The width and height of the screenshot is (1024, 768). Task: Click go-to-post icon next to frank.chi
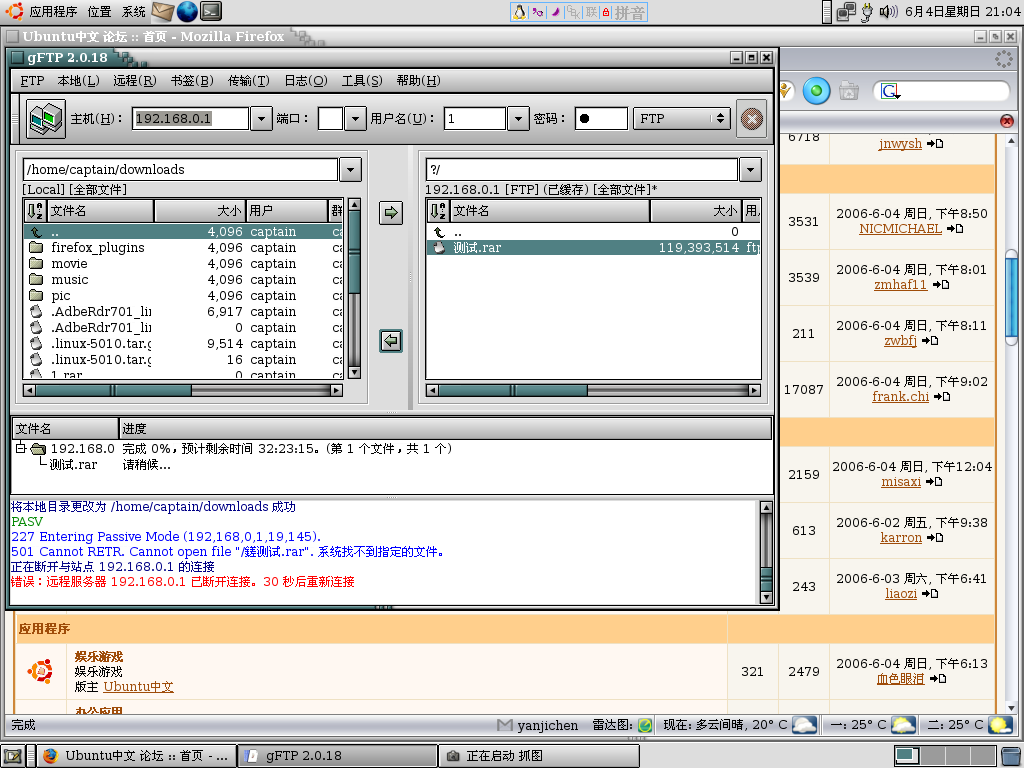(x=941, y=396)
